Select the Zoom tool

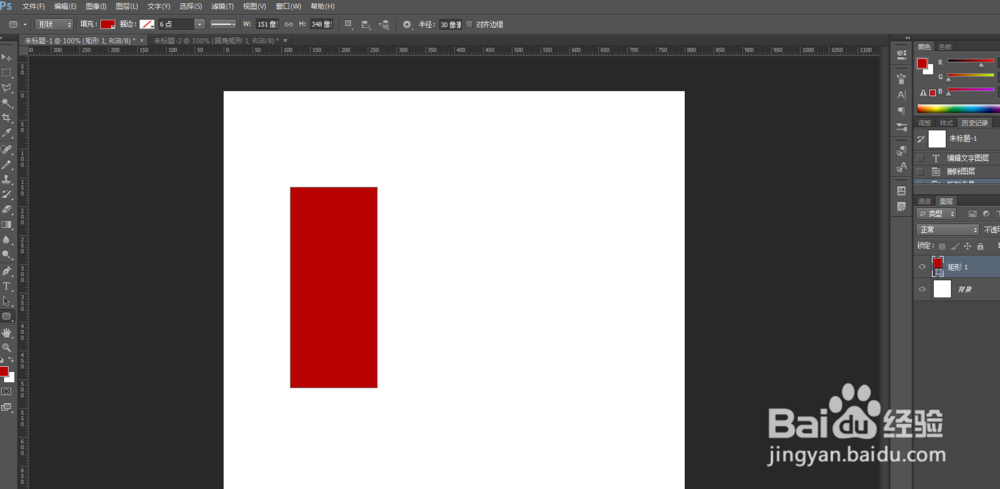[6, 347]
